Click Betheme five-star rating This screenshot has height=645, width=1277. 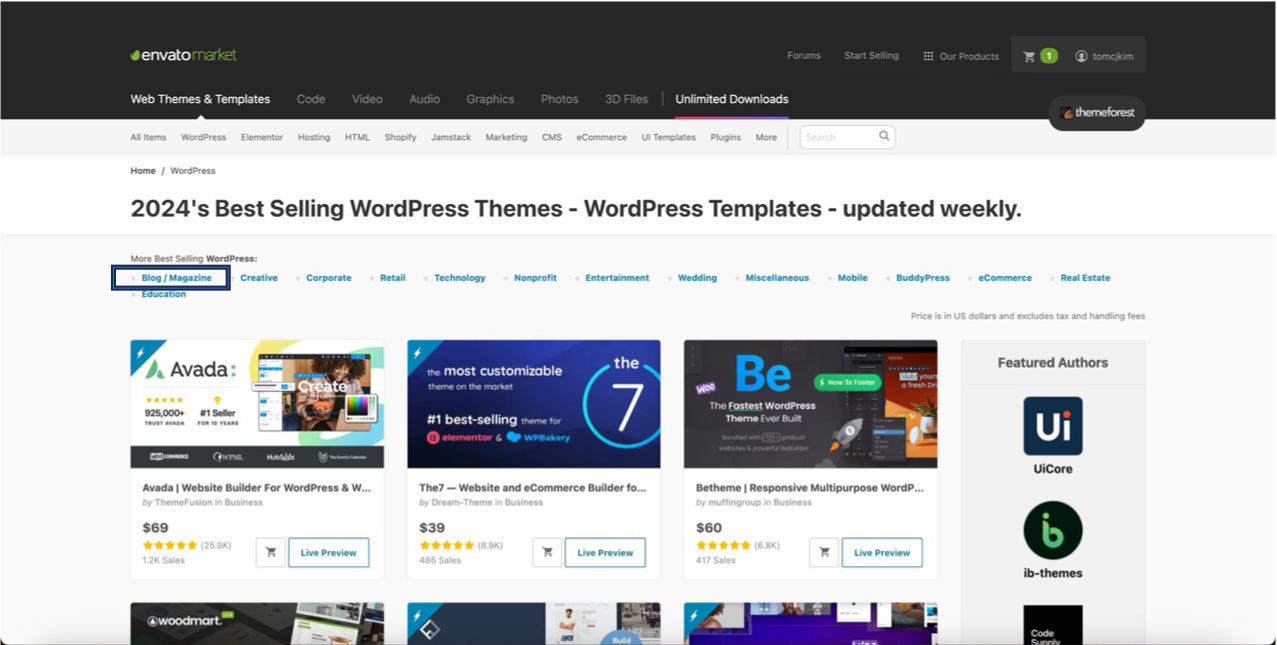tap(724, 546)
